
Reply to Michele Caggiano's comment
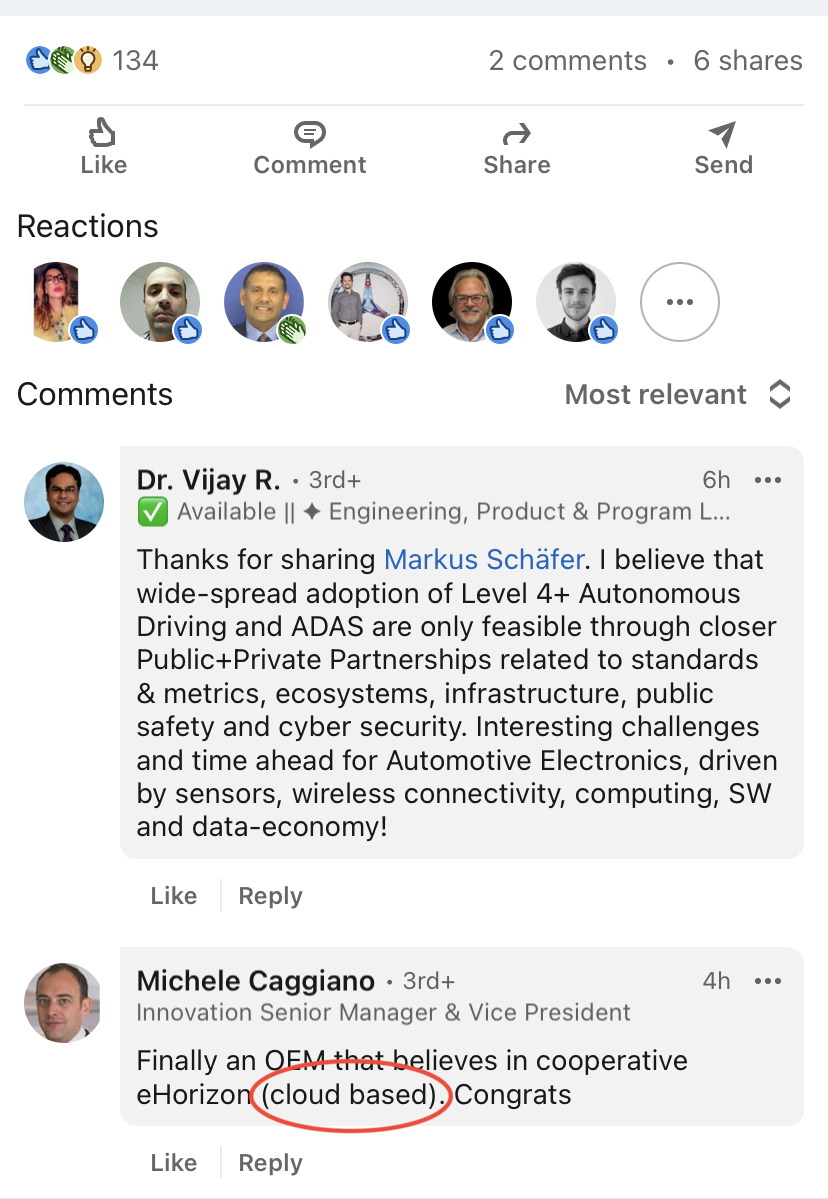point(270,1163)
